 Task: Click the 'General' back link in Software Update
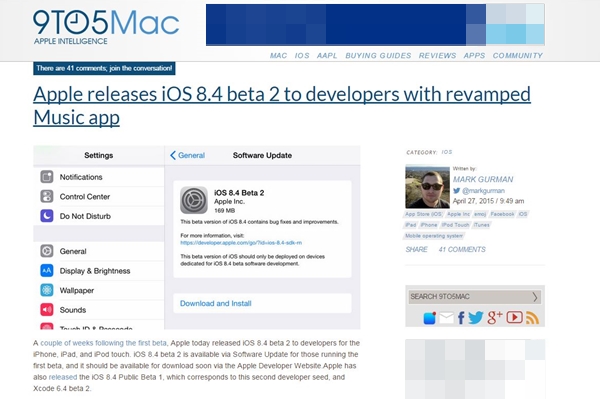click(x=191, y=155)
